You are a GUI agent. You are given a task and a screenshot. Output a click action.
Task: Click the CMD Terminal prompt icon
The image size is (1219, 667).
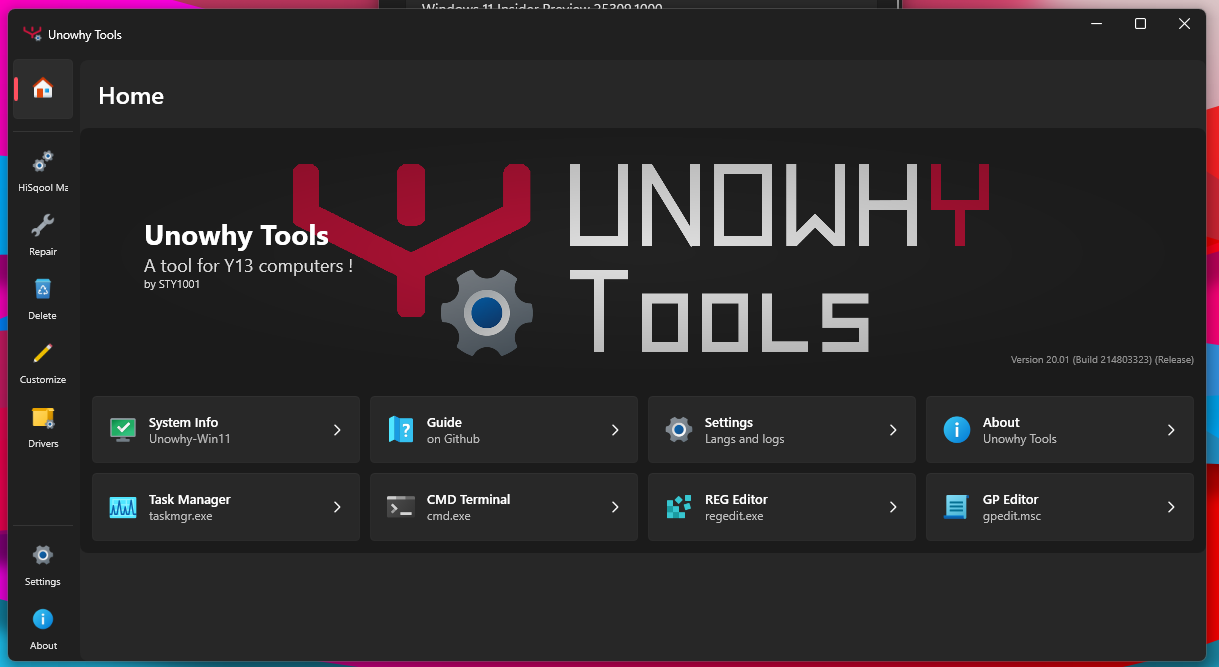point(400,507)
